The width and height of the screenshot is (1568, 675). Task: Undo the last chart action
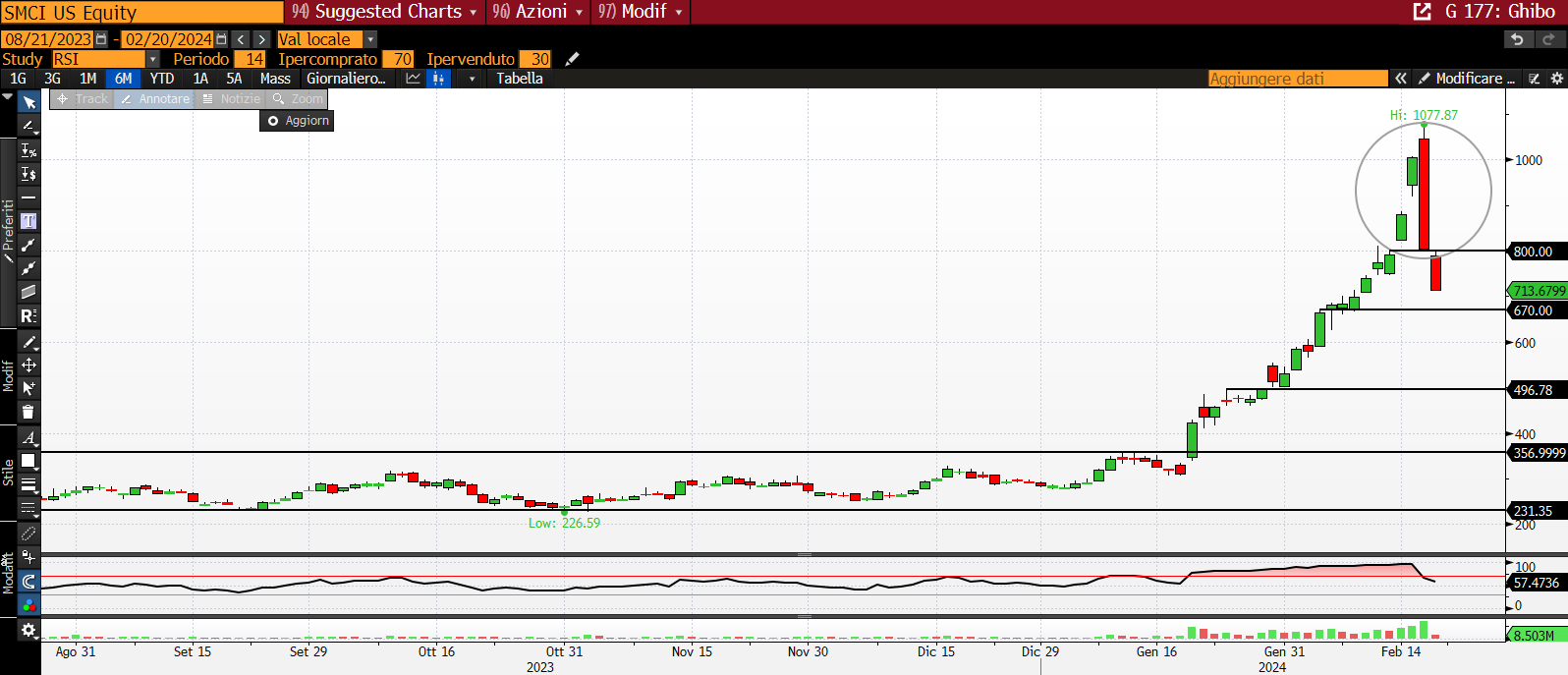pyautogui.click(x=1518, y=39)
